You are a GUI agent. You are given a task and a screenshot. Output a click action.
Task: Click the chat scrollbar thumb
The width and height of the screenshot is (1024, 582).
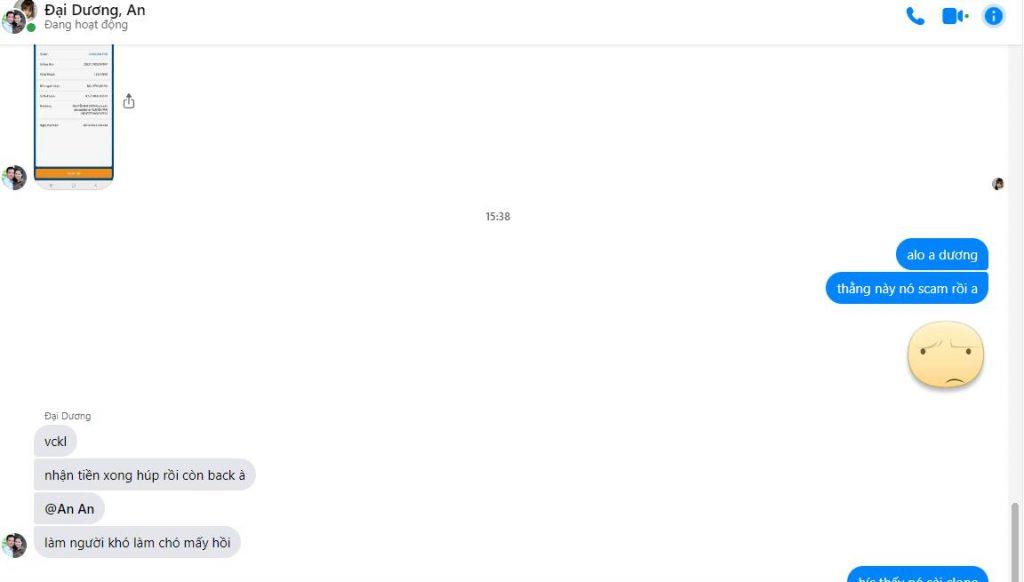click(x=1014, y=540)
